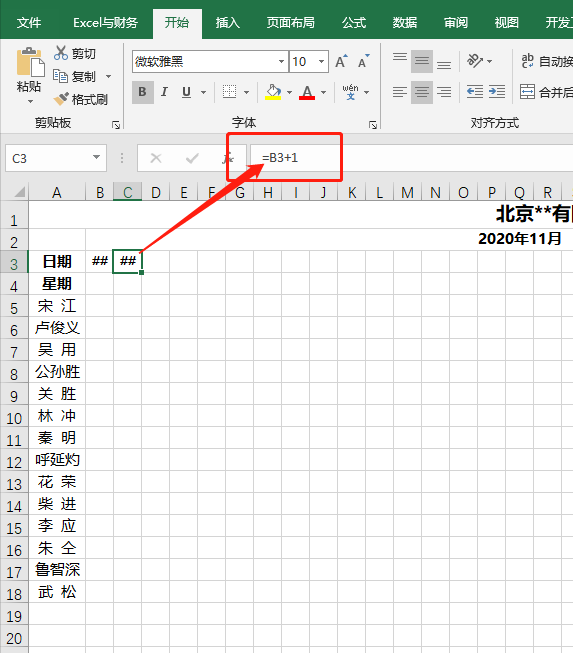The width and height of the screenshot is (573, 653).
Task: Click the name cell 卢俊义
Action: [x=57, y=328]
